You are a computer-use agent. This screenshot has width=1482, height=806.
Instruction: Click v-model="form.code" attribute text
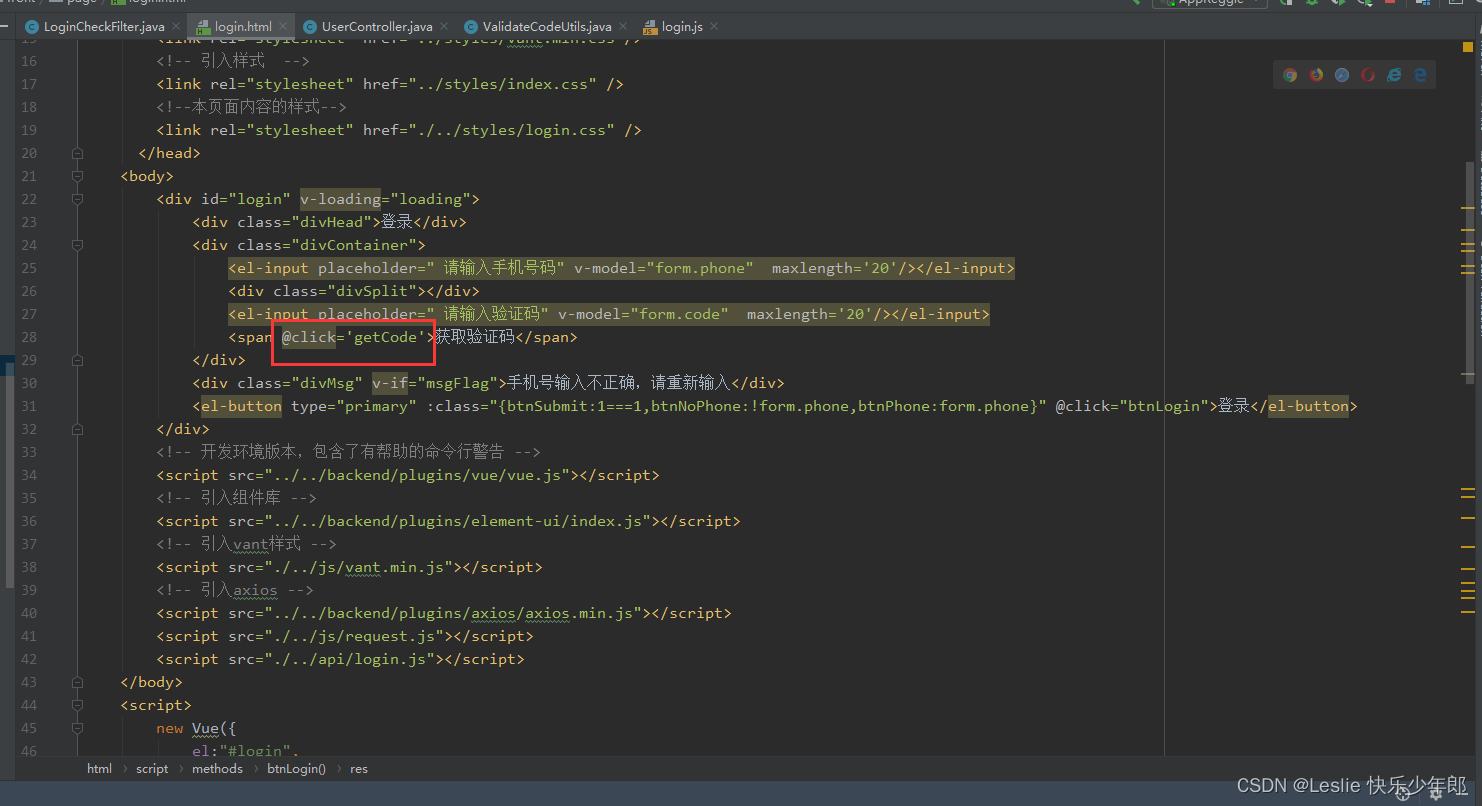642,314
